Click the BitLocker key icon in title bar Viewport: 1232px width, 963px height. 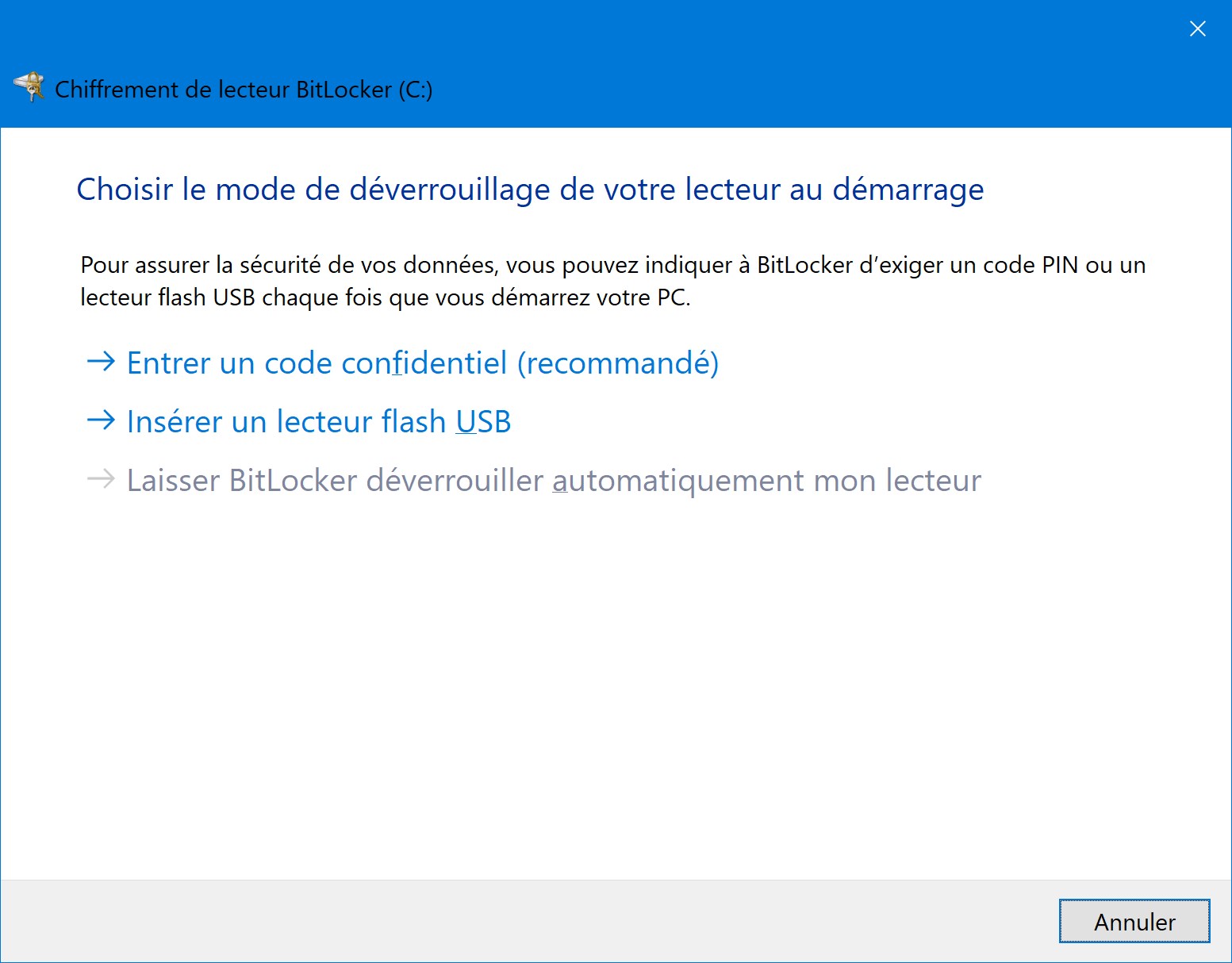tap(29, 87)
